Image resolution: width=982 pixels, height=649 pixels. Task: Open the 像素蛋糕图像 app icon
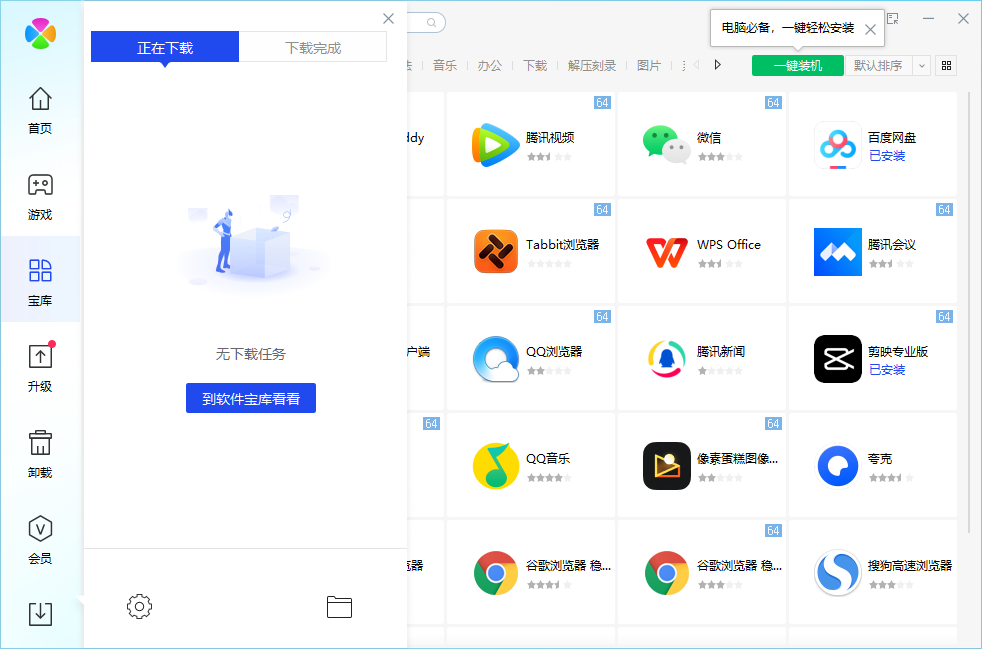tap(666, 466)
